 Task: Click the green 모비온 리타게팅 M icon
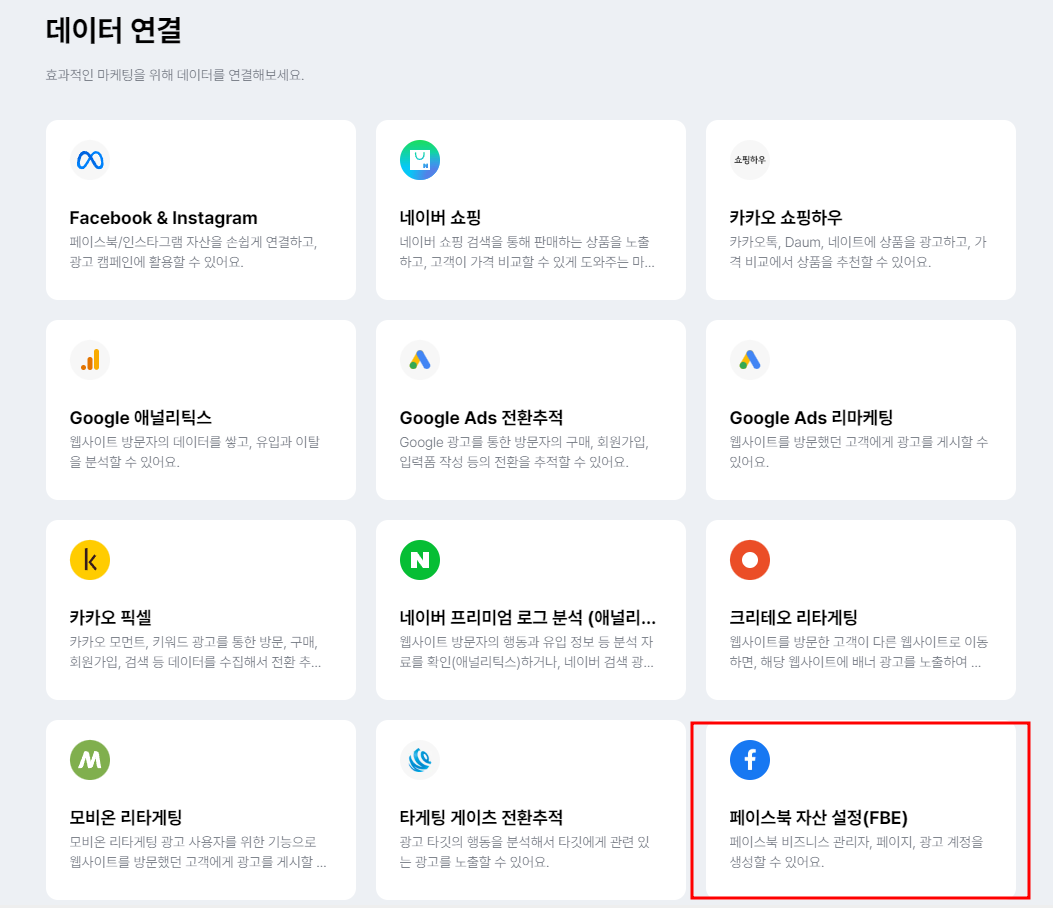tap(90, 760)
